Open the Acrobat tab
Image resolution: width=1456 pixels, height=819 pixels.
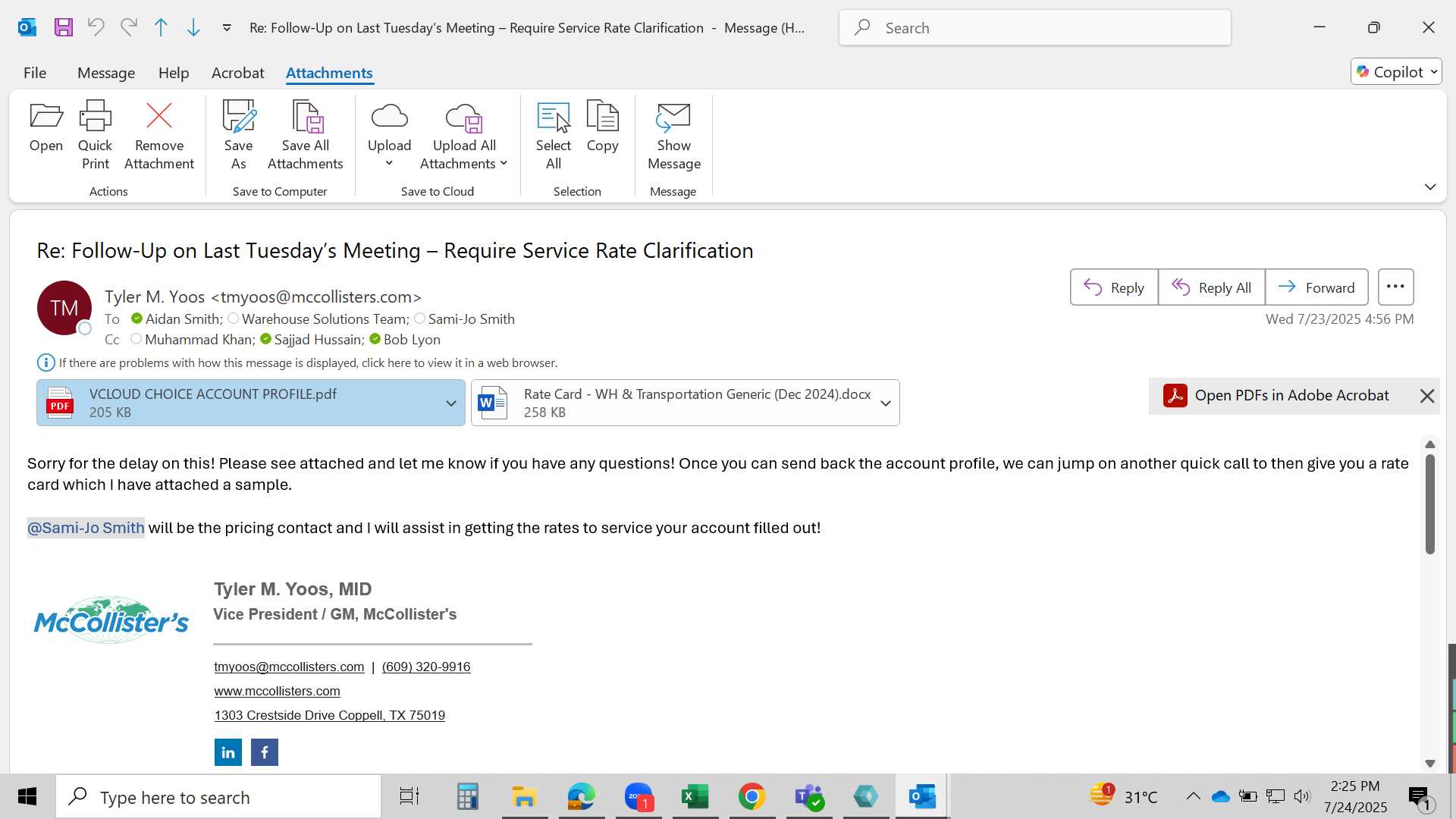point(238,73)
